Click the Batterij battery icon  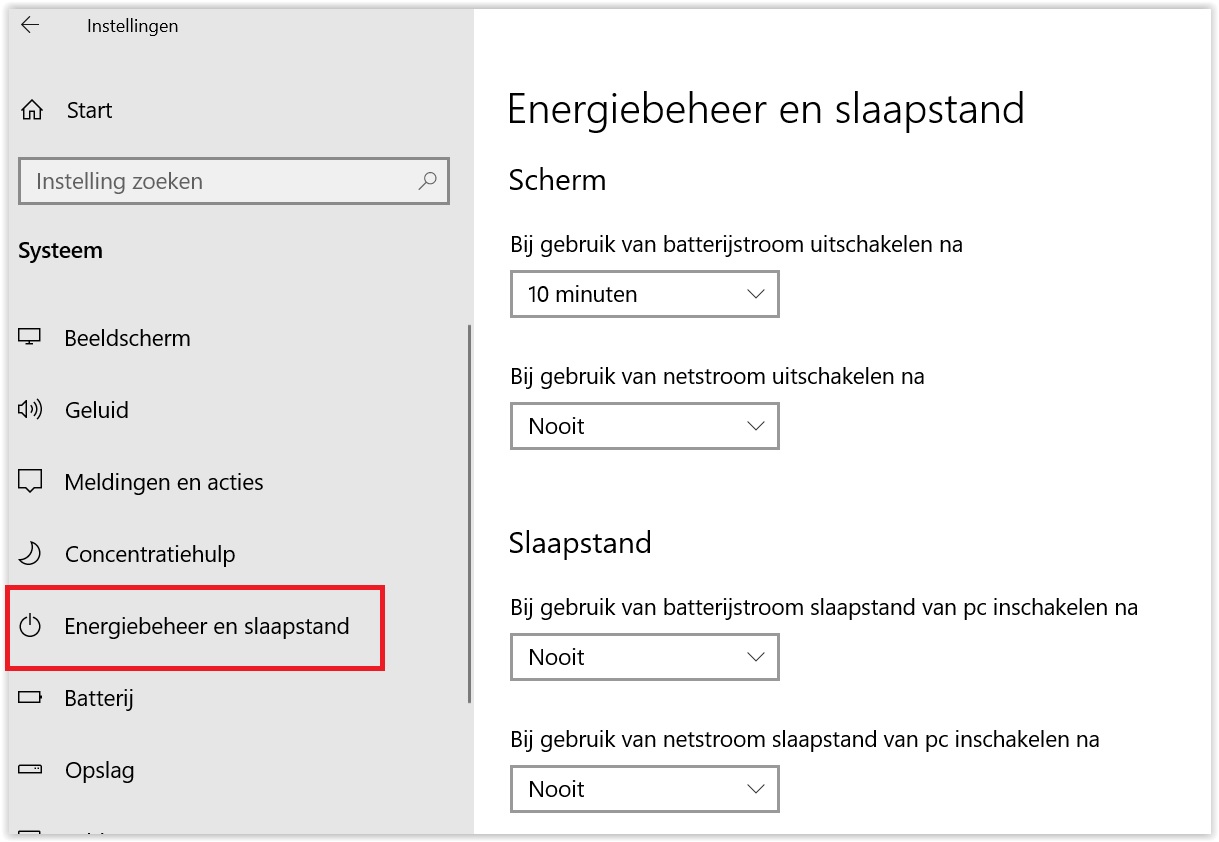coord(30,698)
